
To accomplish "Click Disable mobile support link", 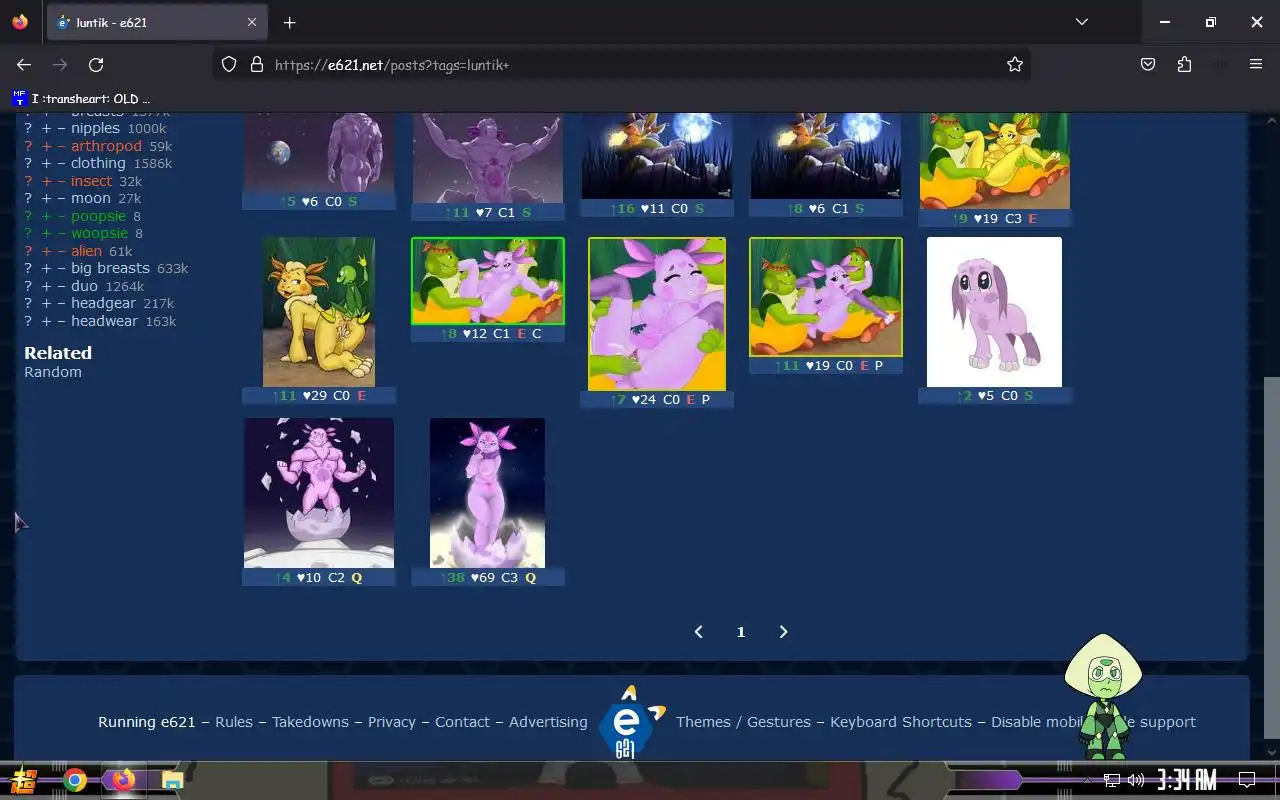I will pos(1093,722).
